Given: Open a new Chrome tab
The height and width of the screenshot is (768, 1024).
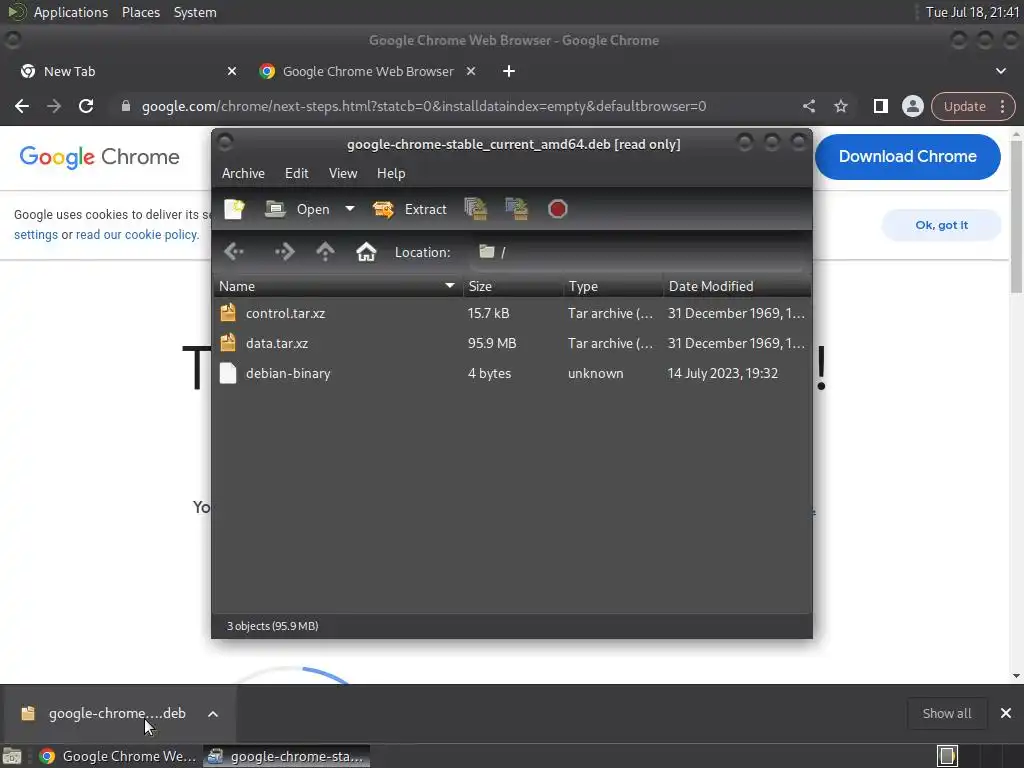Looking at the screenshot, I should (x=509, y=71).
